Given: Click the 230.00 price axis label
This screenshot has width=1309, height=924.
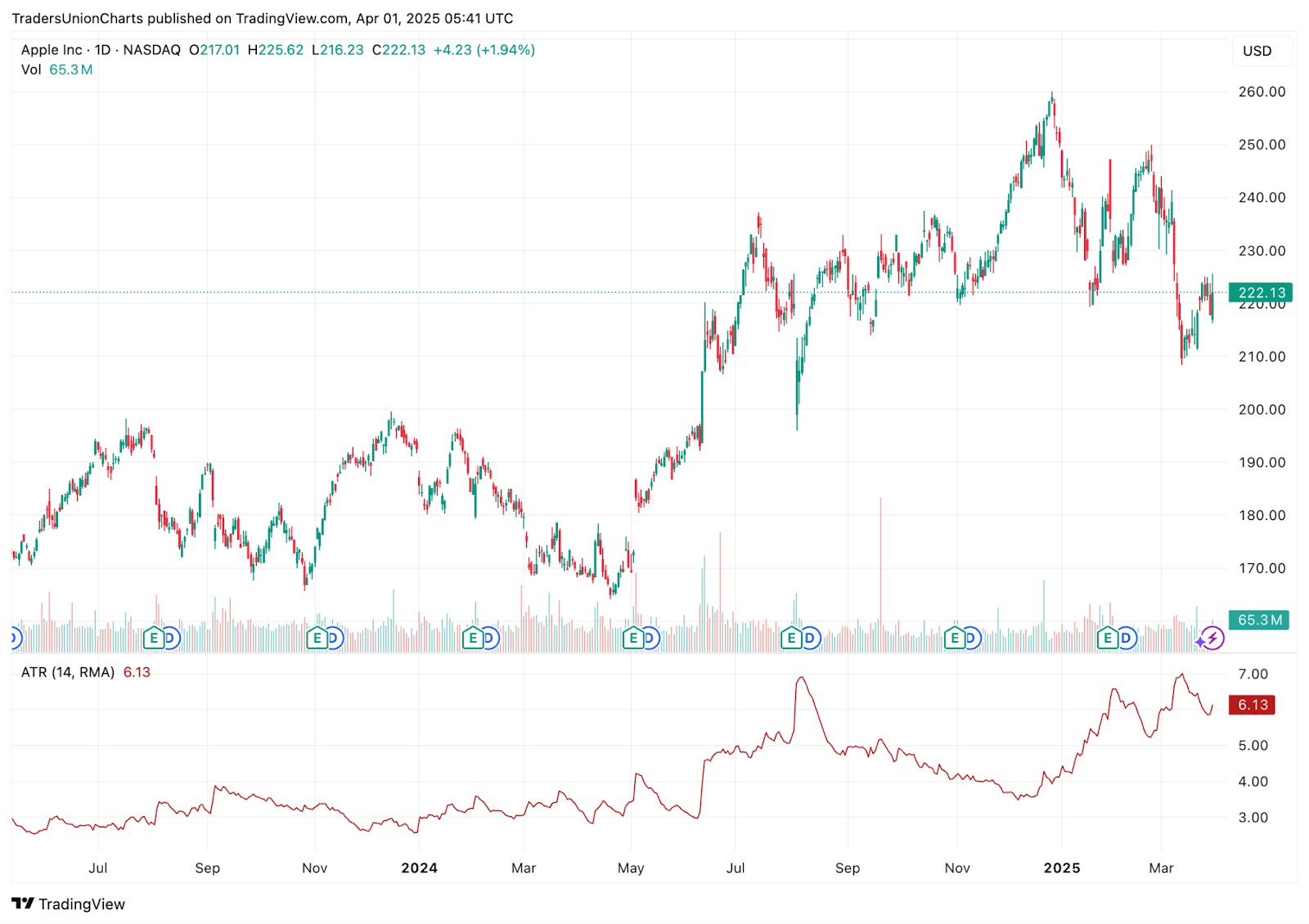Looking at the screenshot, I should [1262, 251].
